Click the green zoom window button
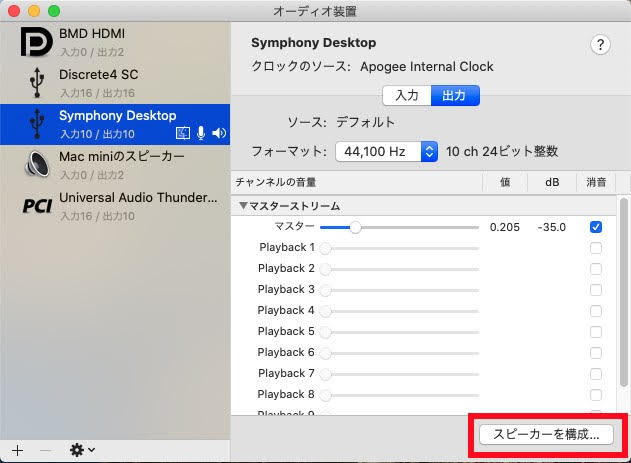Viewport: 631px width, 463px height. tap(54, 11)
